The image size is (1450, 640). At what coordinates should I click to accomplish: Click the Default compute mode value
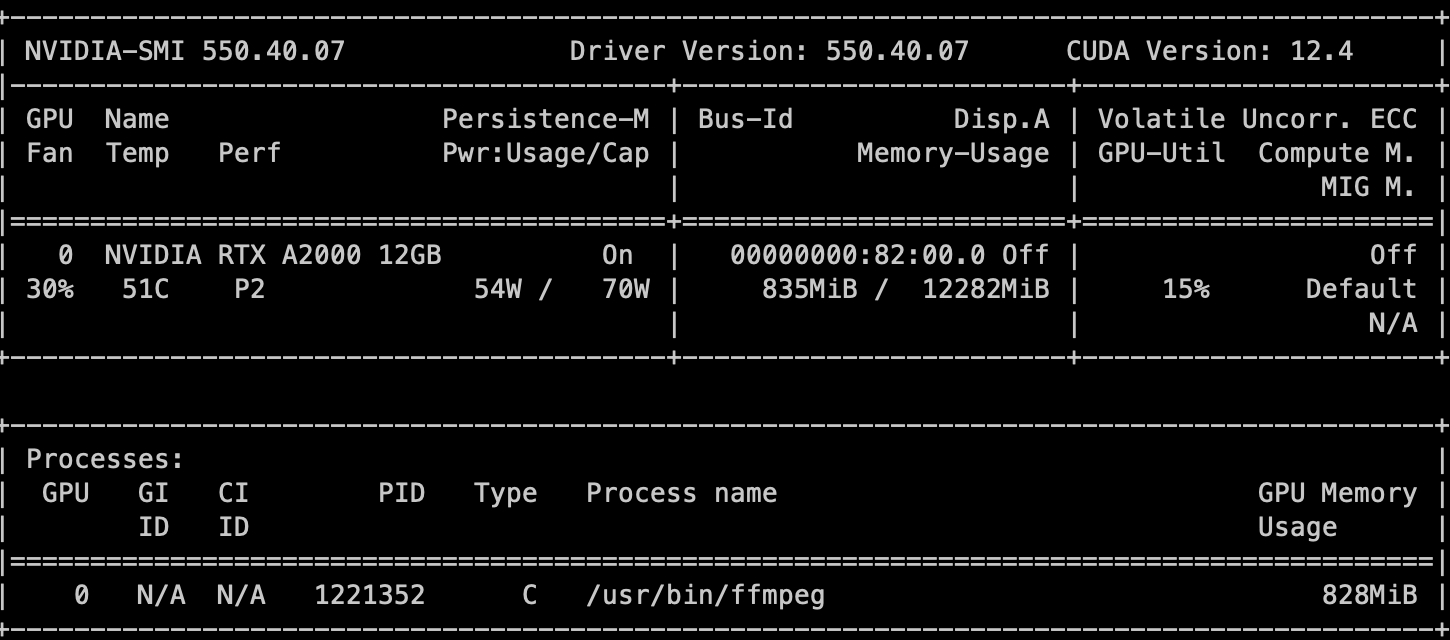coord(1361,289)
